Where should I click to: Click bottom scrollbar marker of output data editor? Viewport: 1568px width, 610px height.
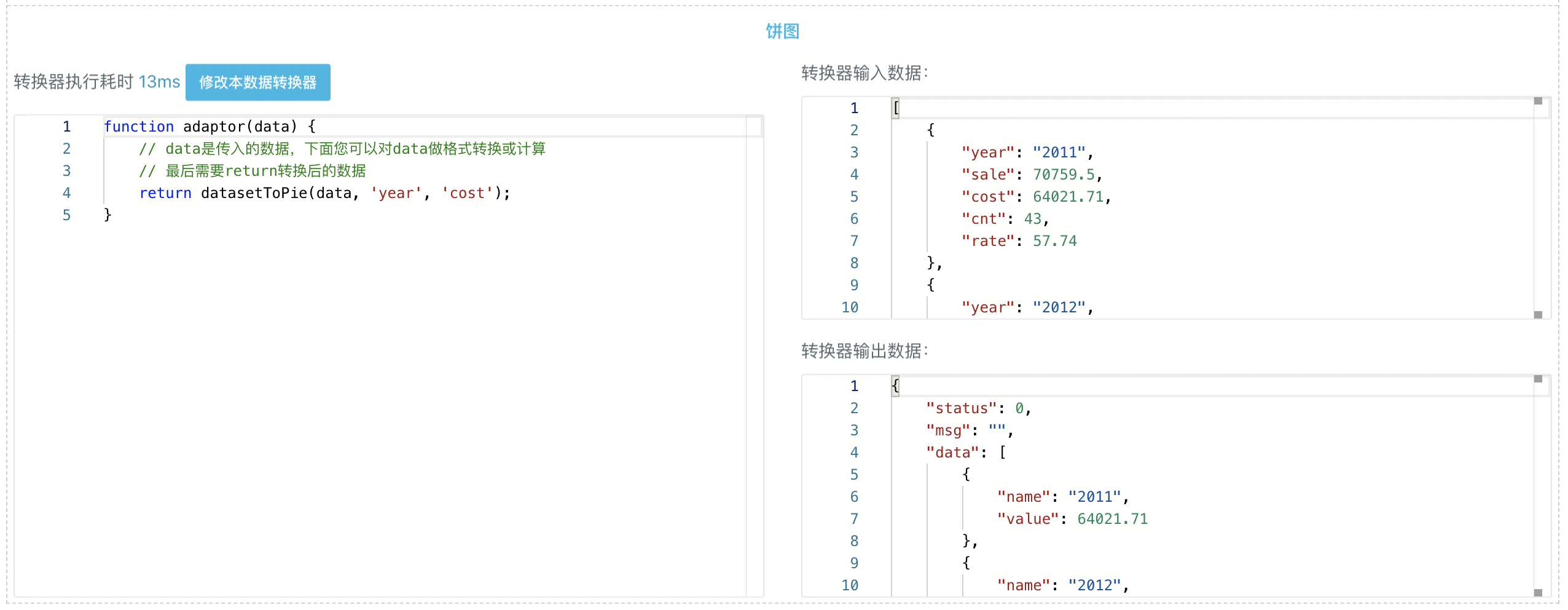click(1538, 593)
